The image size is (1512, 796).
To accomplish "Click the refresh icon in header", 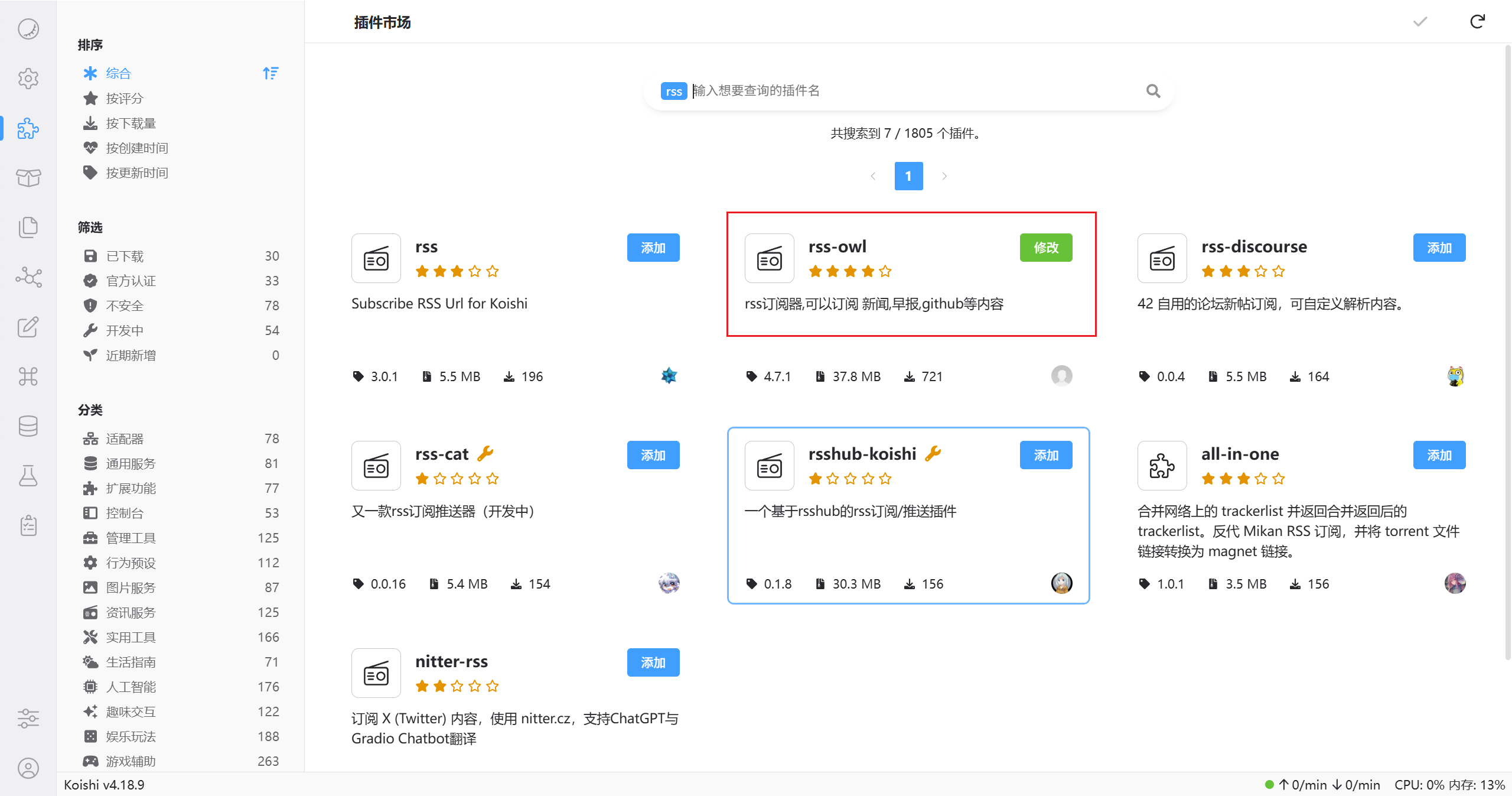I will pos(1477,22).
